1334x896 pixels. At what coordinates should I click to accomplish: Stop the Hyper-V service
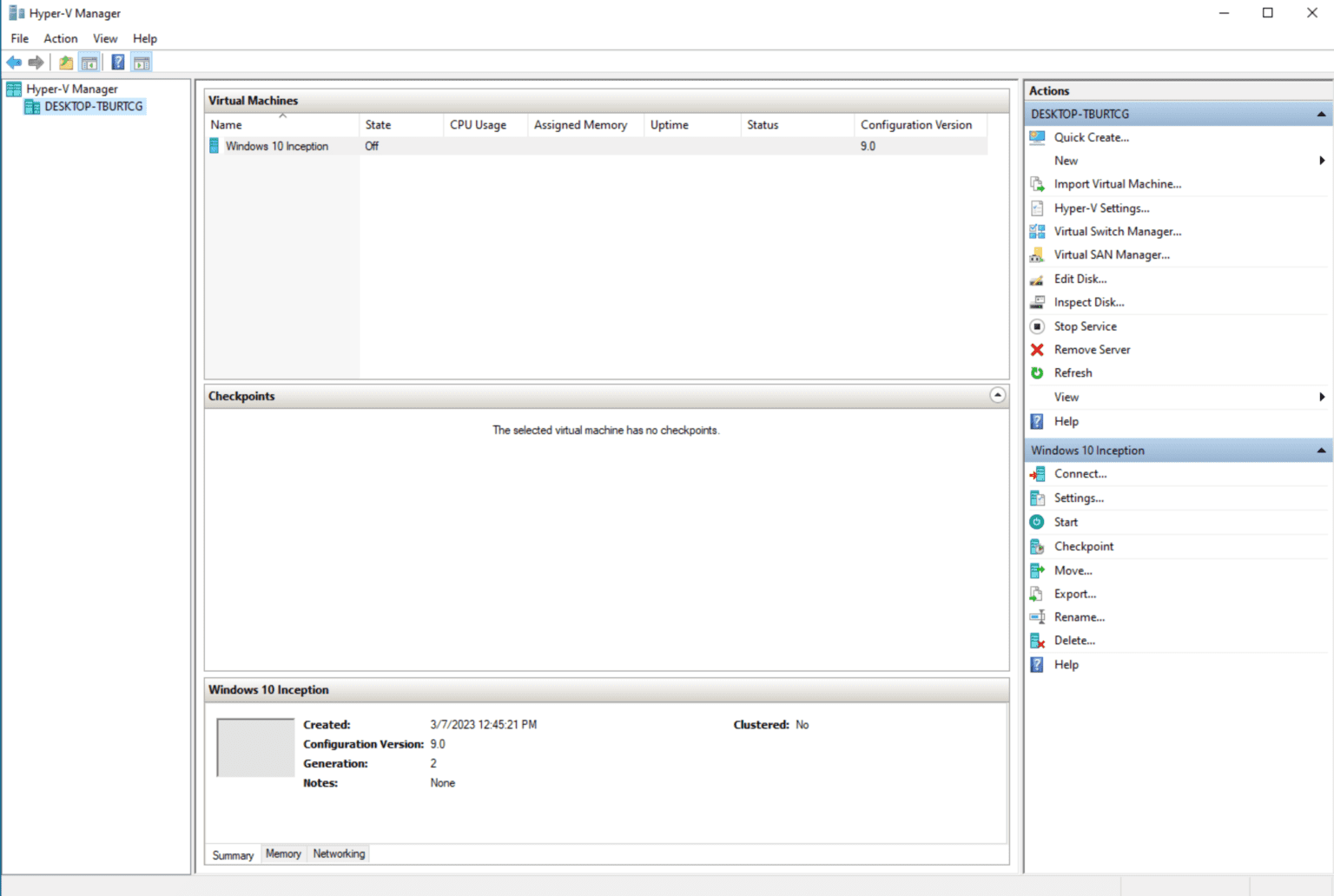[x=1085, y=326]
